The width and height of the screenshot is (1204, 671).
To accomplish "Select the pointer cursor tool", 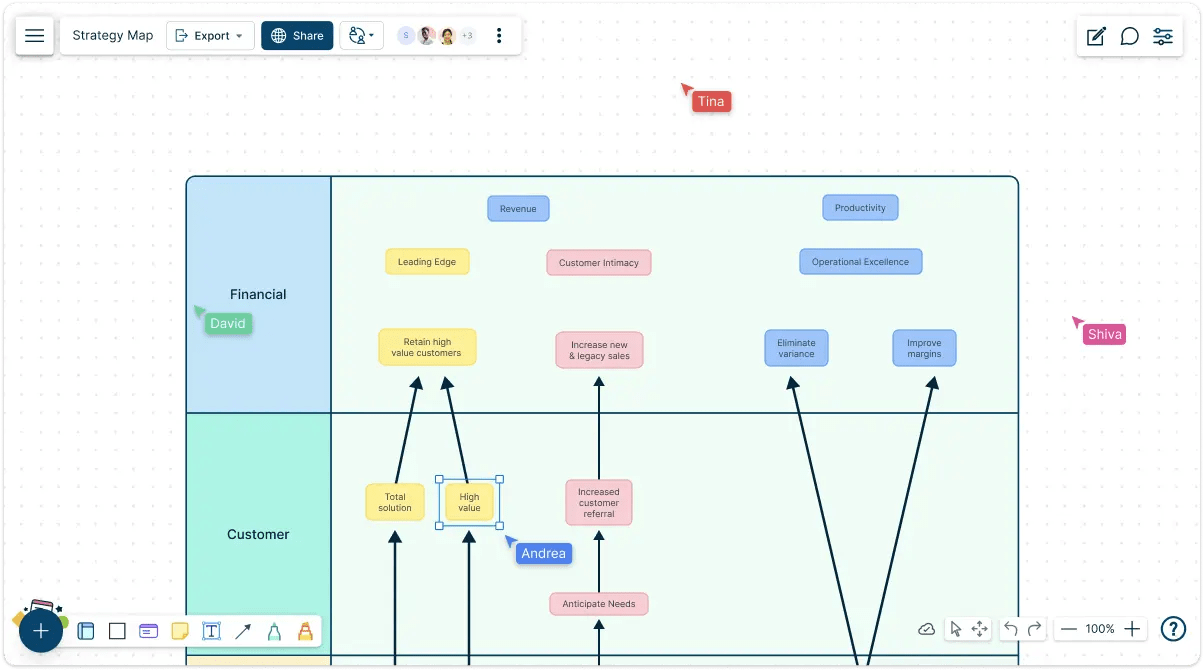I will point(955,629).
